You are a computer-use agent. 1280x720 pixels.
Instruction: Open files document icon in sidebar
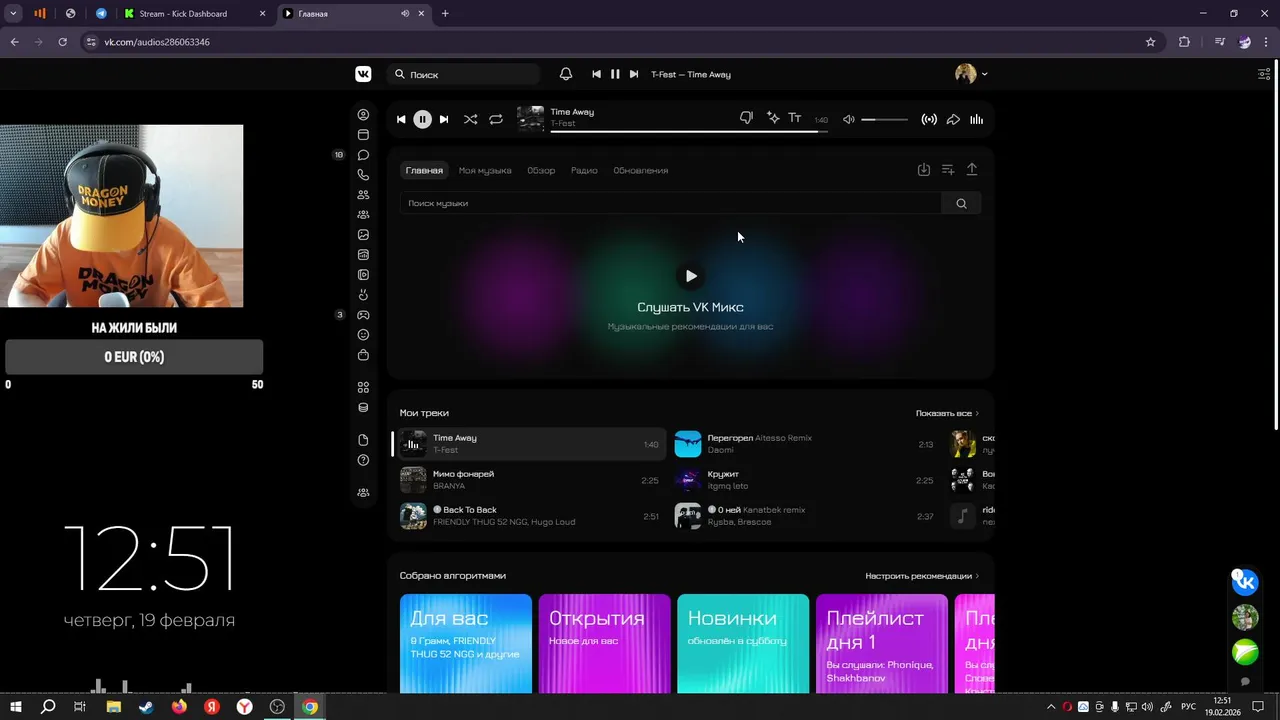(x=363, y=440)
